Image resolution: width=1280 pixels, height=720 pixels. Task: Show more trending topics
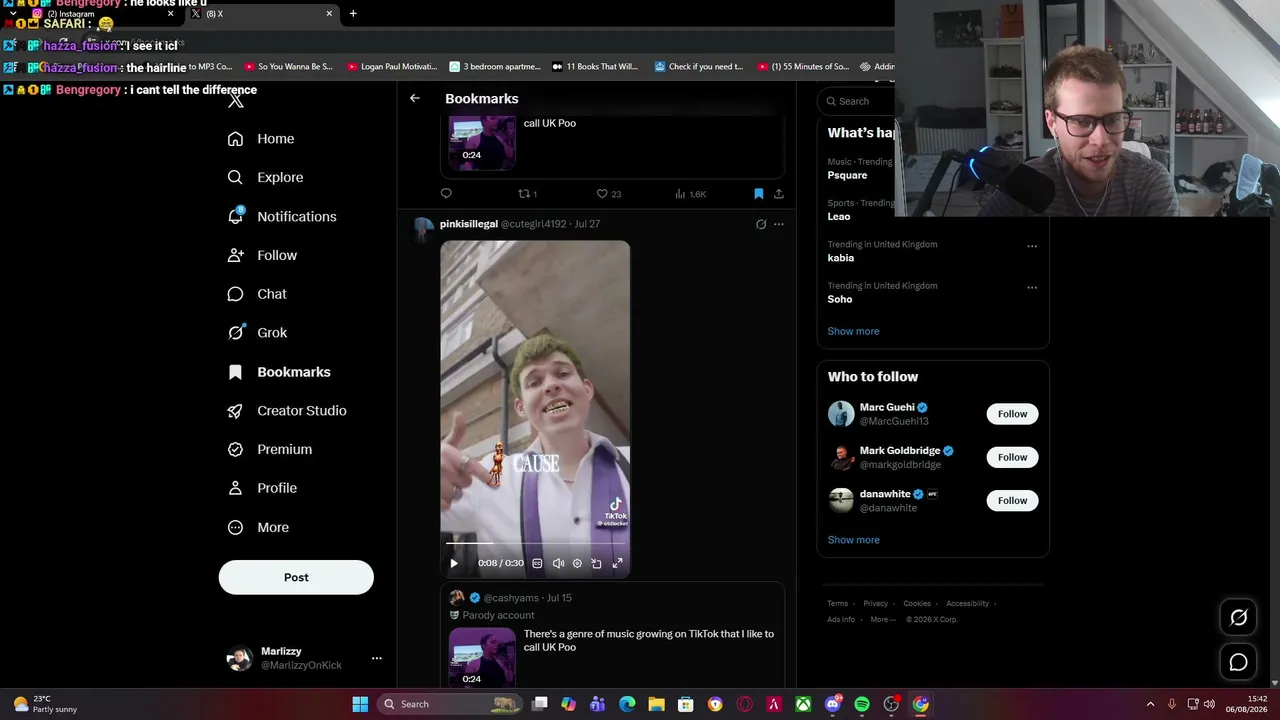point(853,331)
